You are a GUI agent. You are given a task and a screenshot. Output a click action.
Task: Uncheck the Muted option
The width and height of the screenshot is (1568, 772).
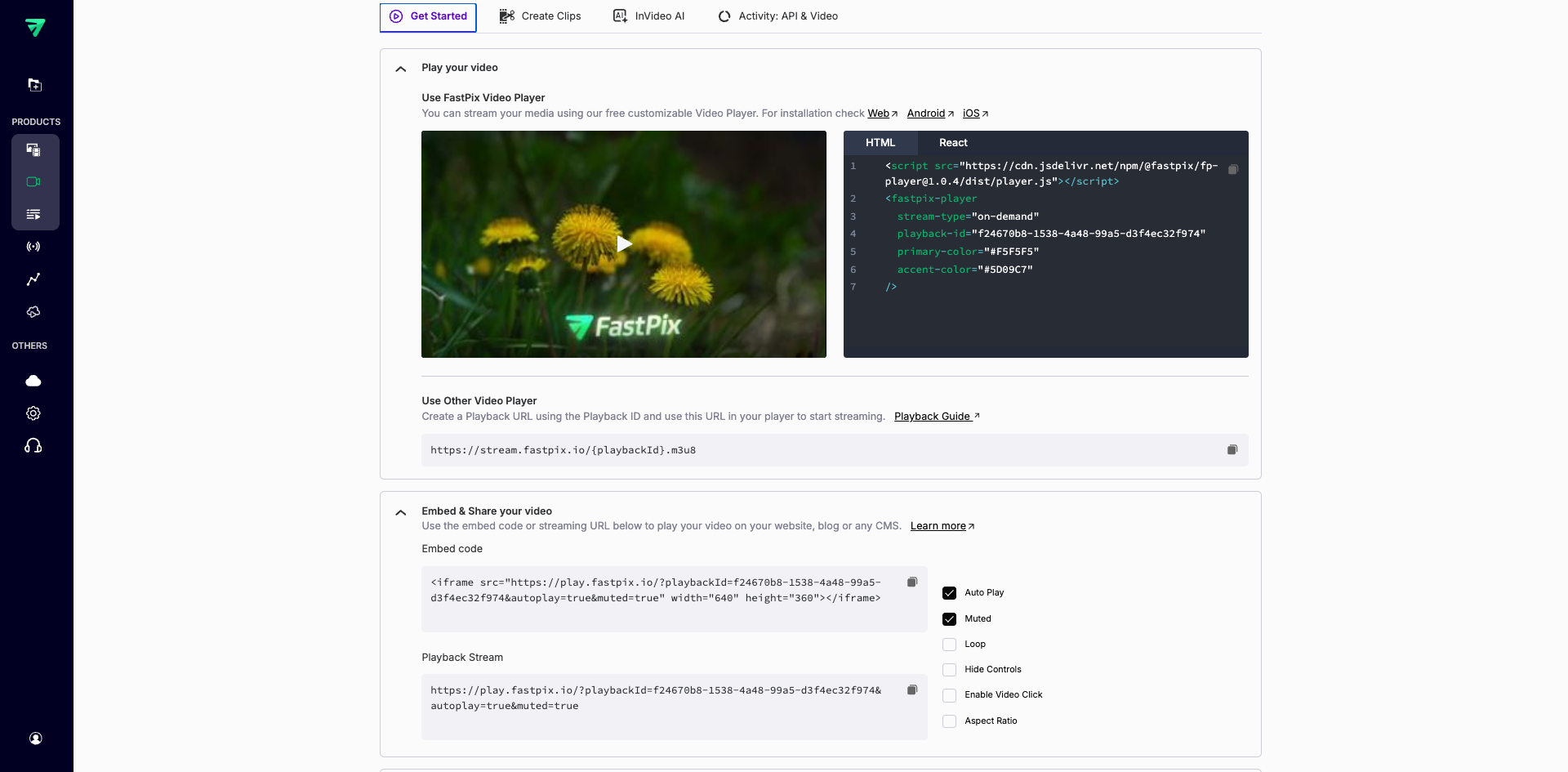(x=949, y=619)
